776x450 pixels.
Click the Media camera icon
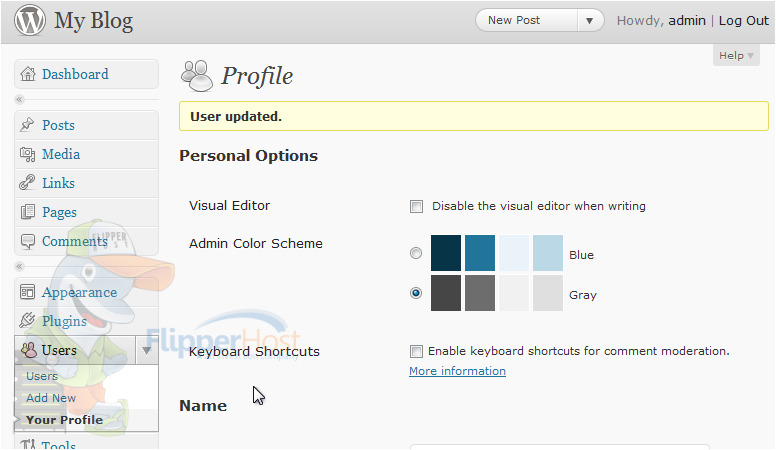tap(27, 154)
